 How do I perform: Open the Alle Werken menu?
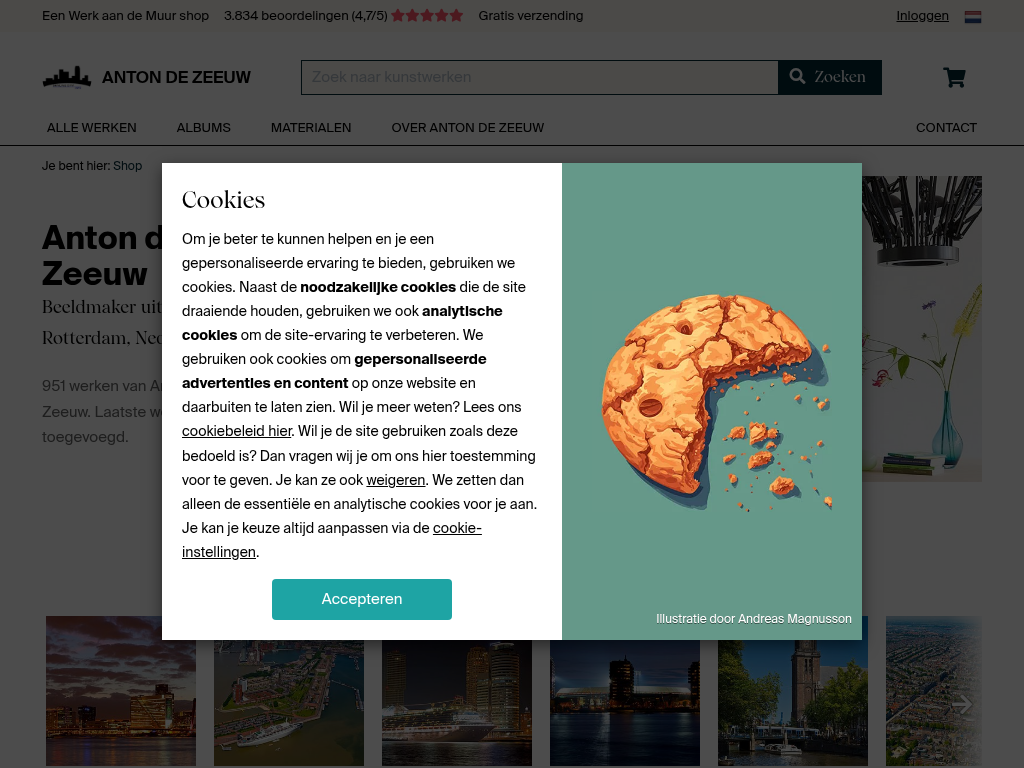(x=91, y=127)
